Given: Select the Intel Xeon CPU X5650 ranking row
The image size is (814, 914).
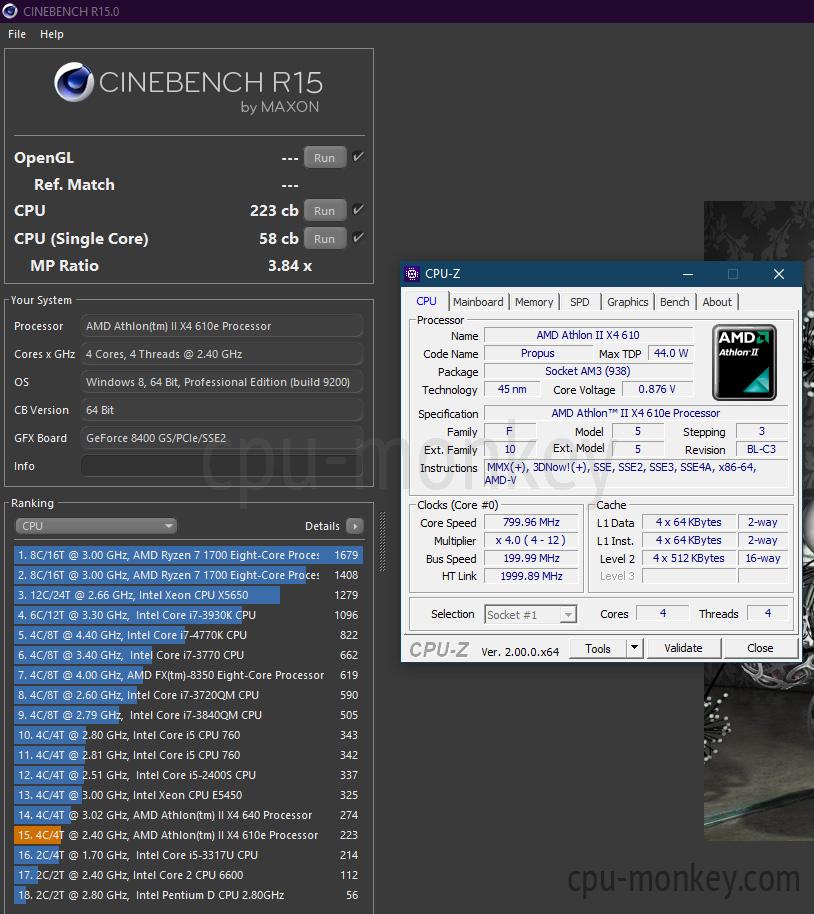Looking at the screenshot, I should pos(188,595).
